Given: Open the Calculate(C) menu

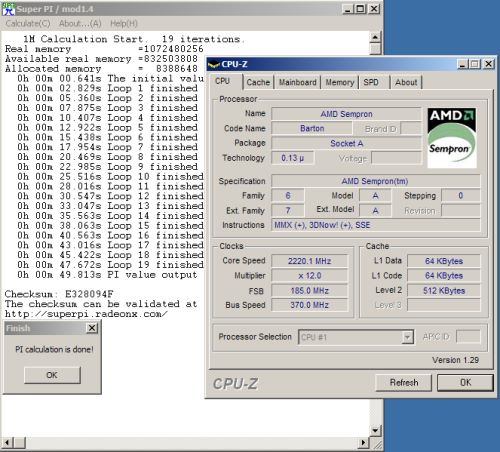Looking at the screenshot, I should point(28,23).
